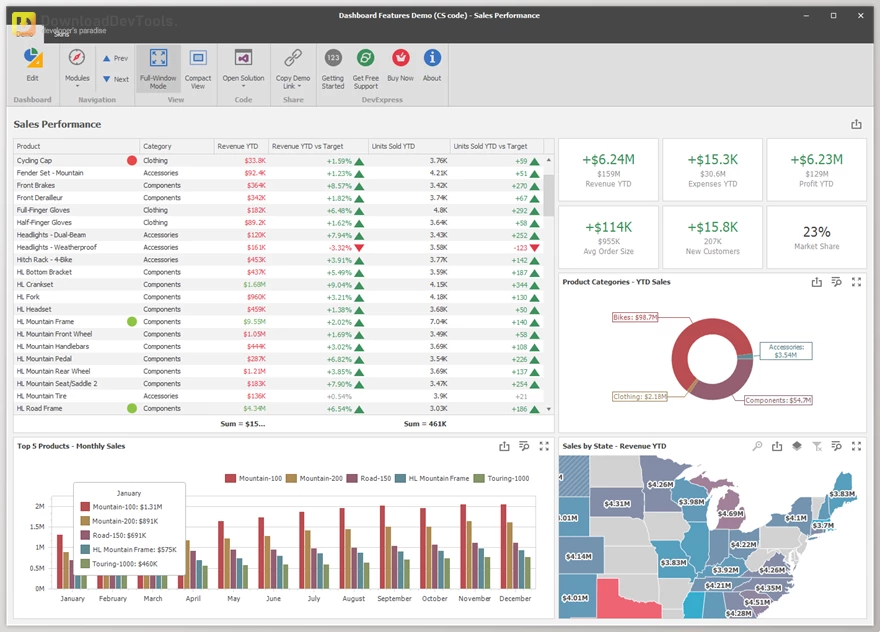Expand the Modules dropdown

pyautogui.click(x=77, y=68)
